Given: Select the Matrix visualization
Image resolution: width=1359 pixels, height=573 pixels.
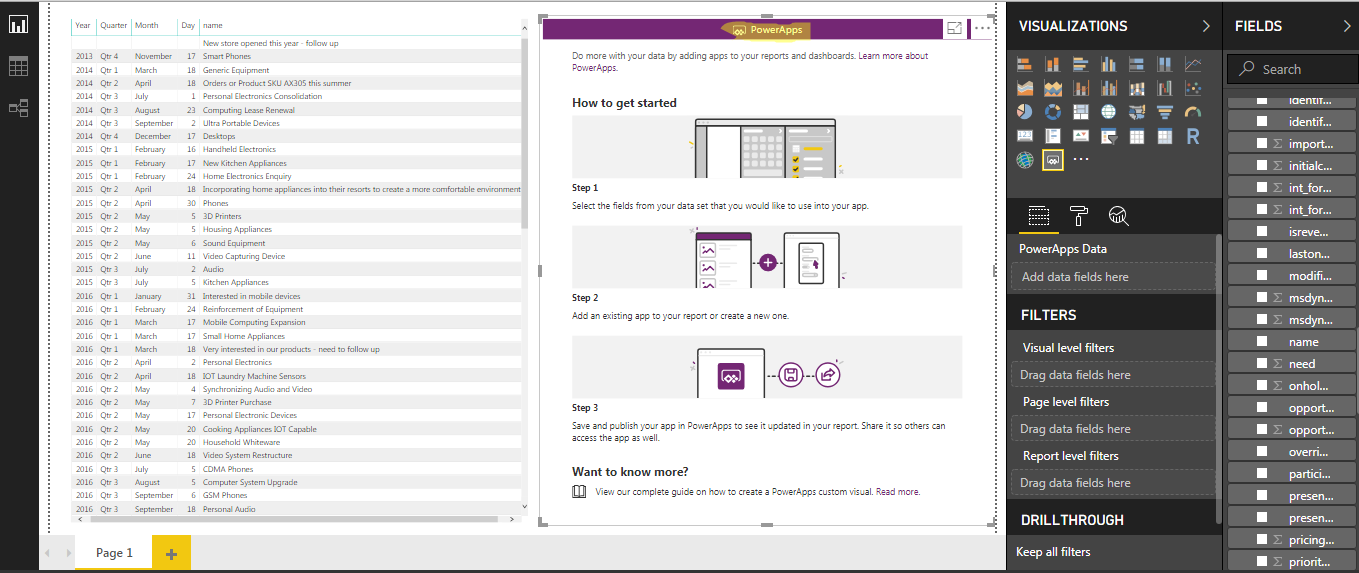Looking at the screenshot, I should pos(1164,136).
